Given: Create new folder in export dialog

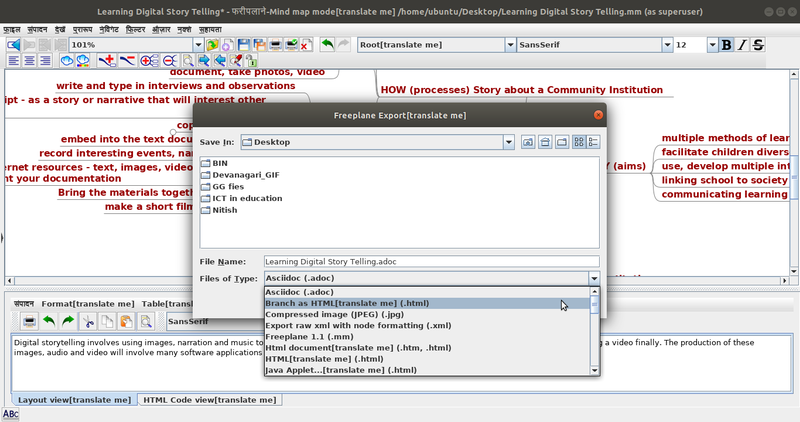Looking at the screenshot, I should (x=562, y=142).
